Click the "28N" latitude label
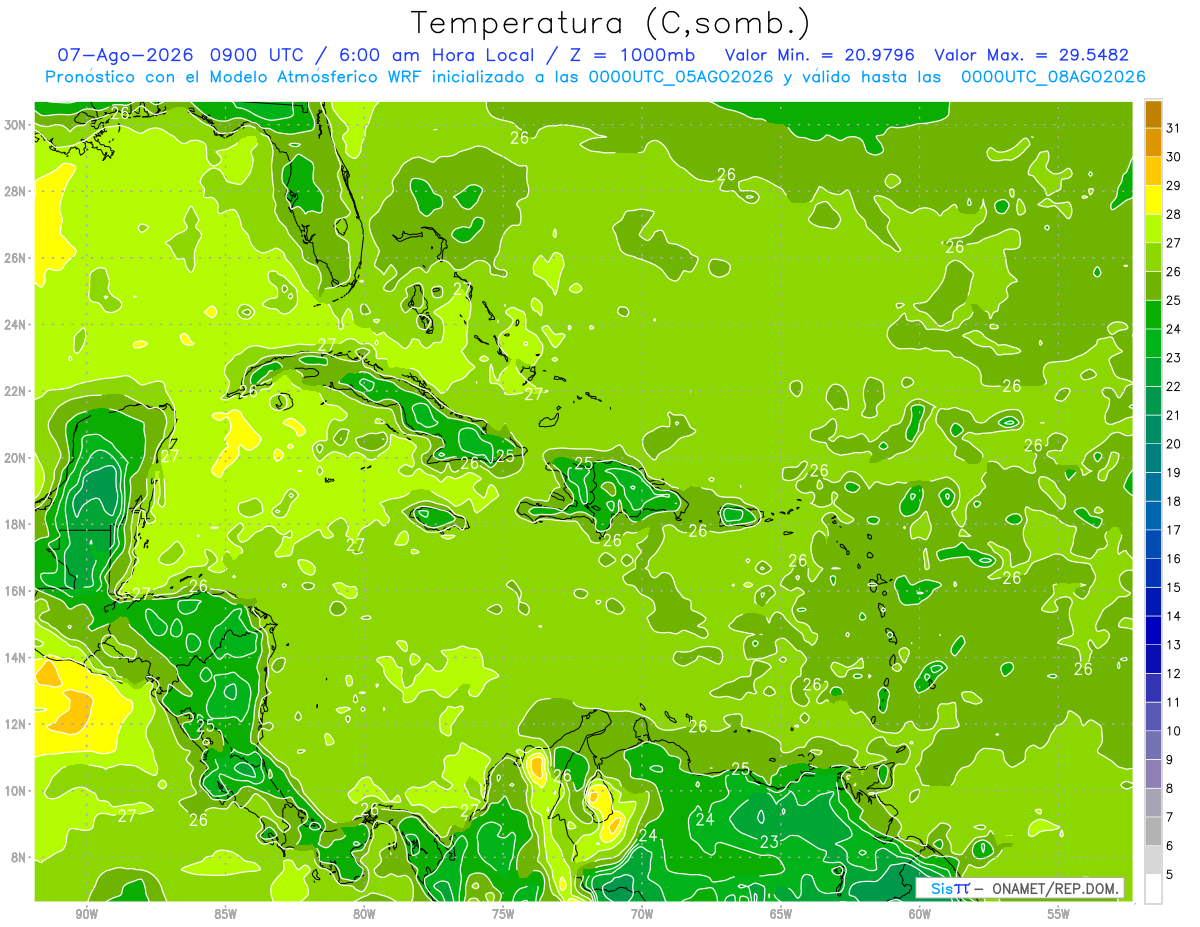 (x=16, y=191)
